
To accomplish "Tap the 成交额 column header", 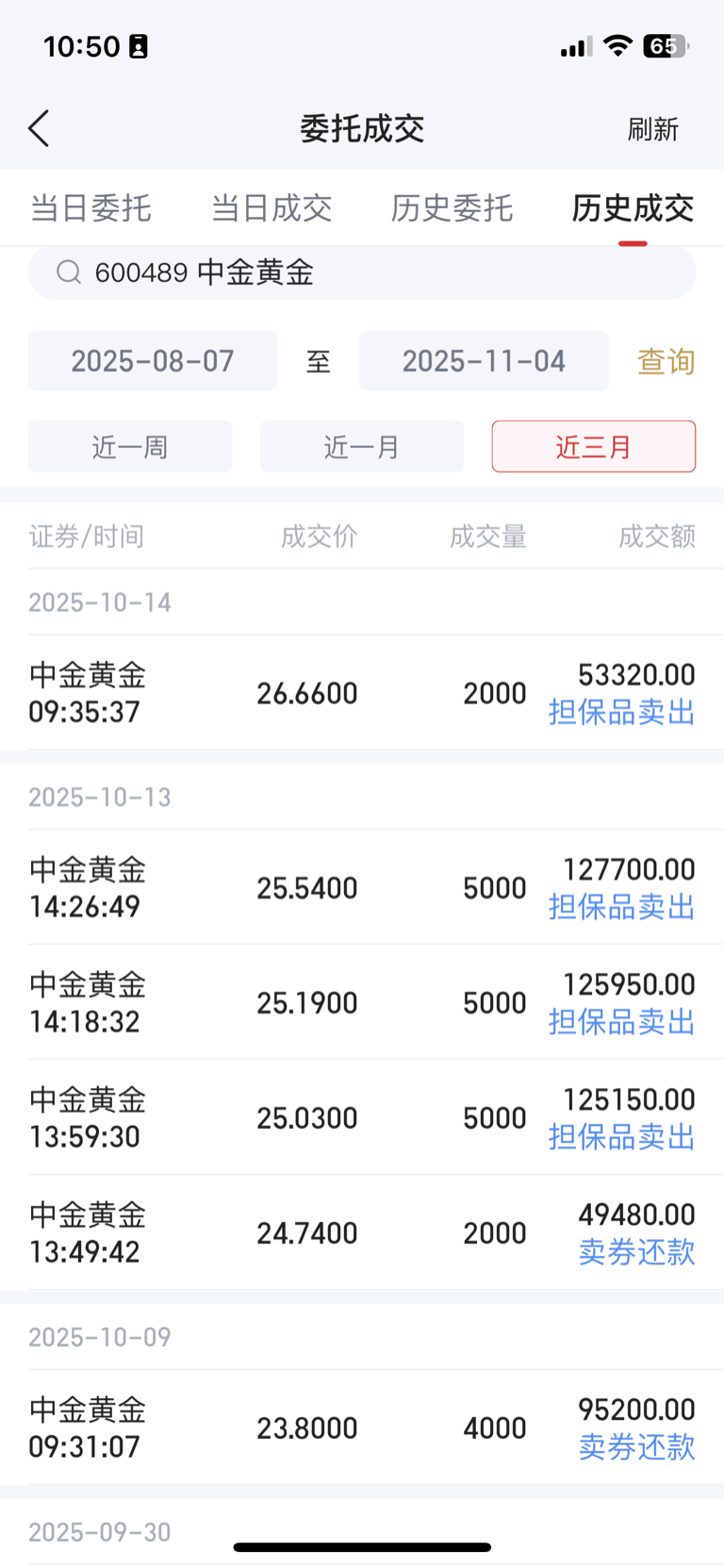I will [x=657, y=536].
